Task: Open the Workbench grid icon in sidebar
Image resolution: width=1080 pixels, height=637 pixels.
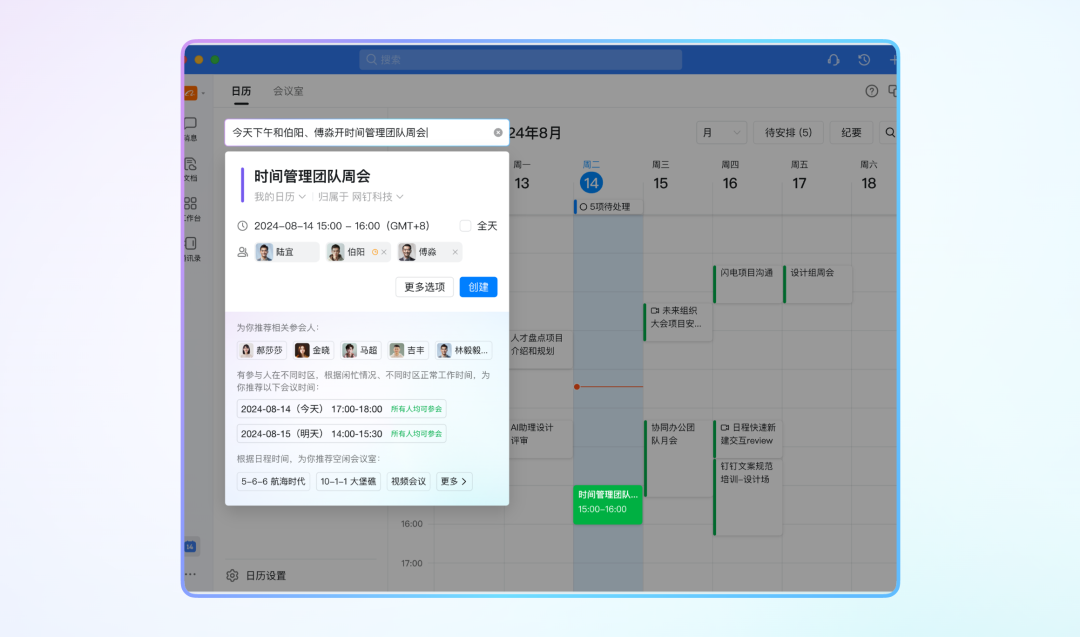Action: 190,203
